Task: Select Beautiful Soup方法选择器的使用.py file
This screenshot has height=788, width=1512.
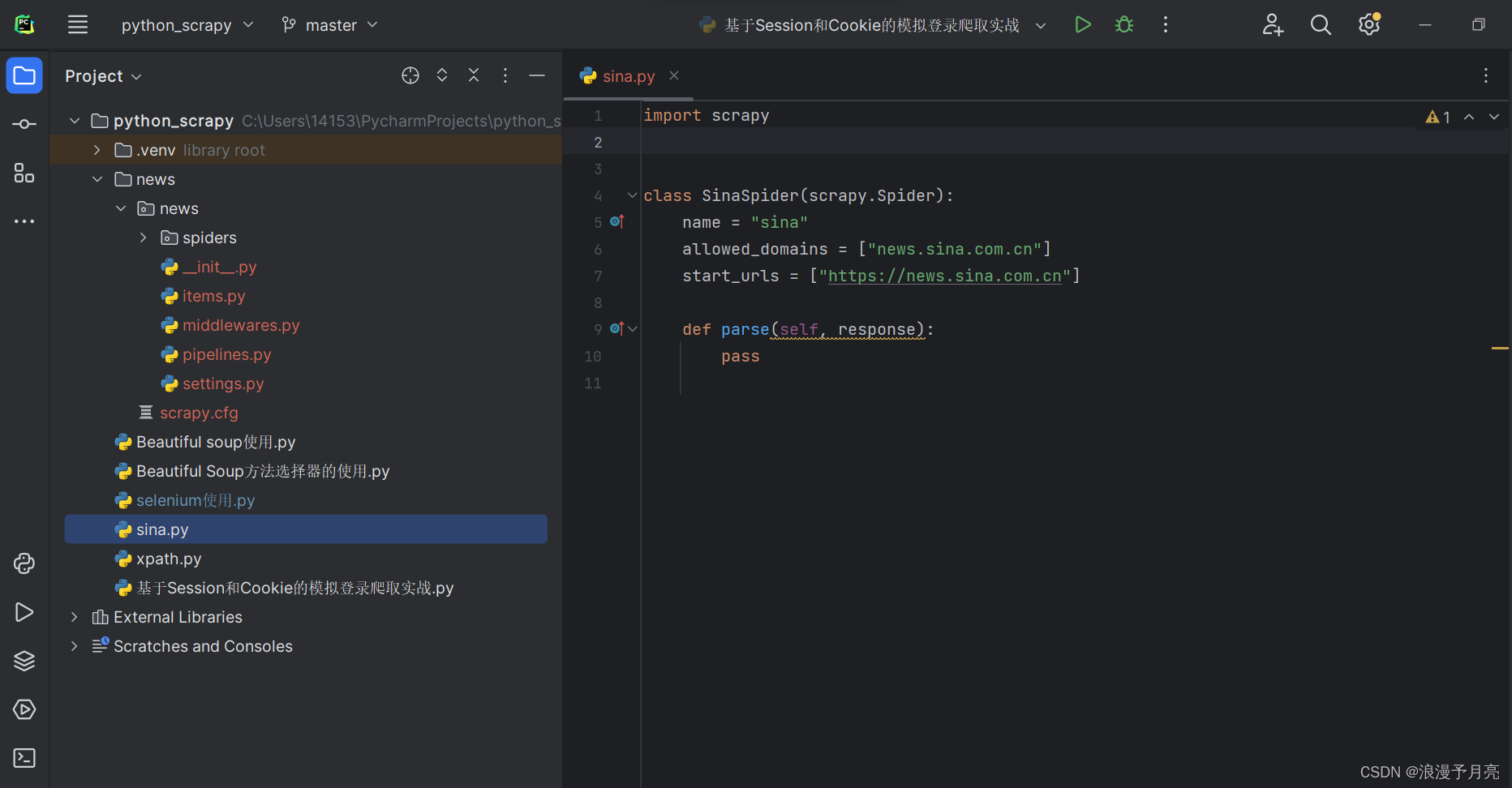Action: [x=252, y=471]
